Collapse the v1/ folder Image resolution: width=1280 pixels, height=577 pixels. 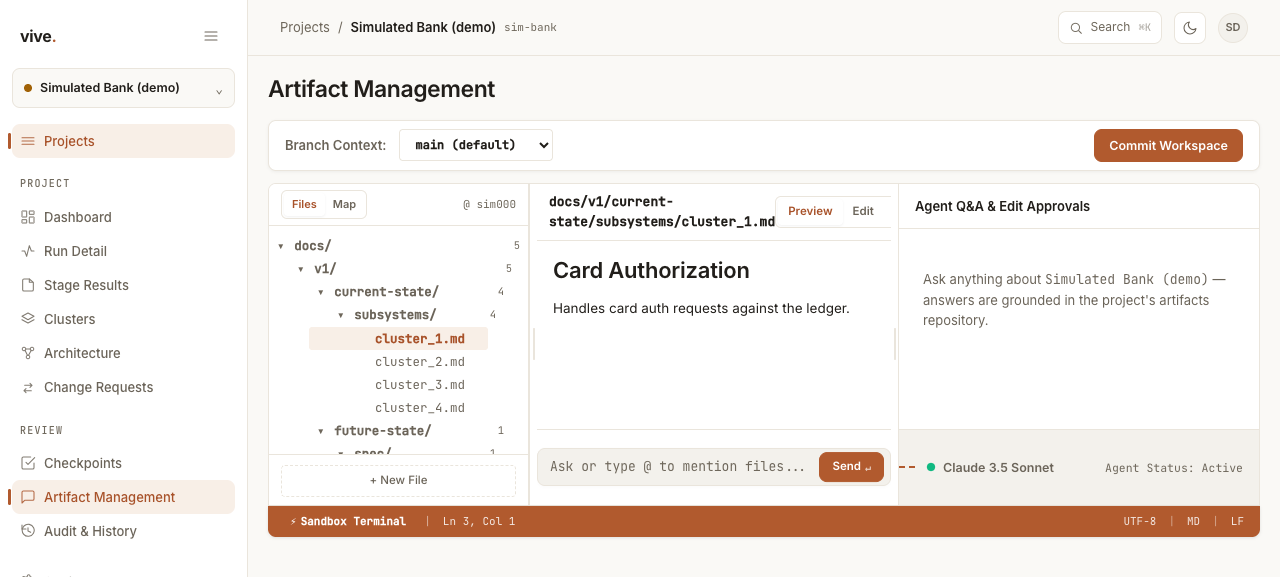click(301, 269)
